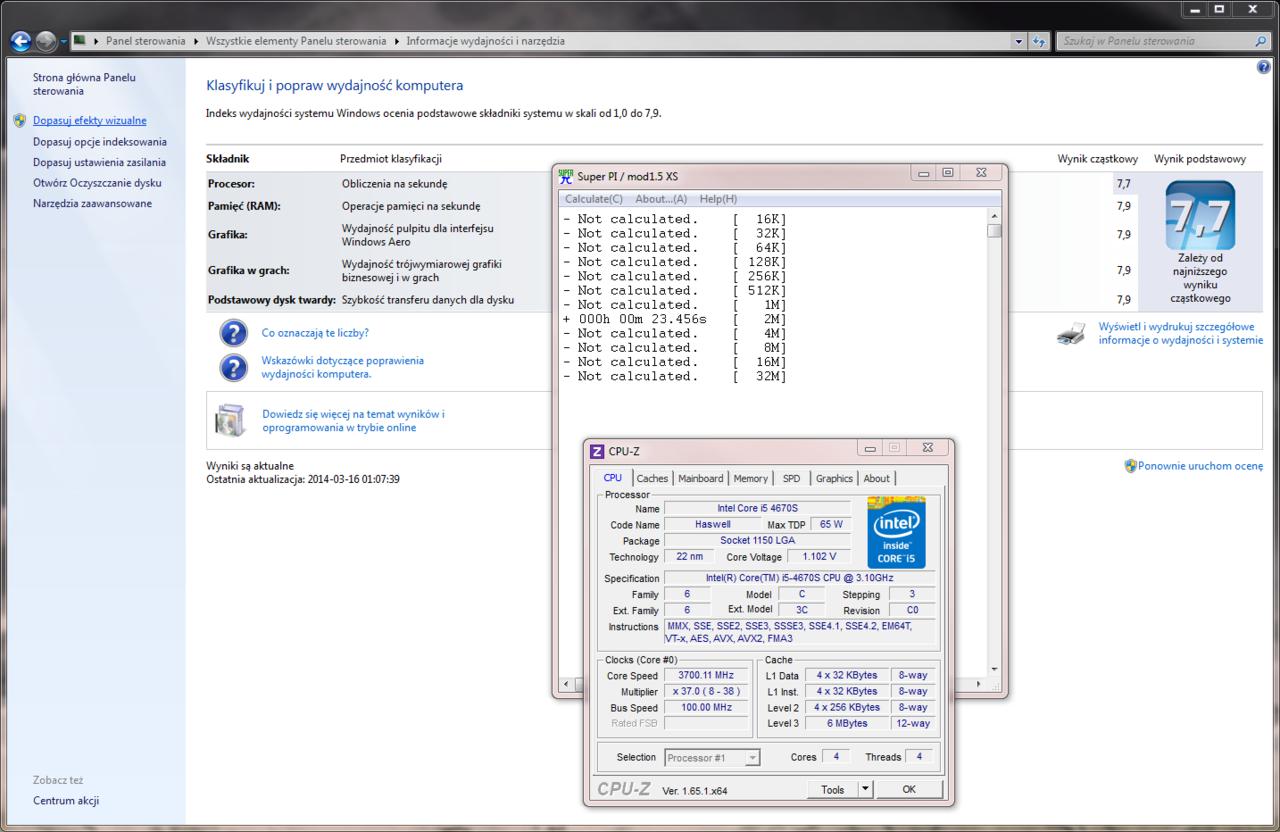Expand the Tools dropdown arrow in CPU-Z
Screen dimensions: 1280x832
click(865, 789)
